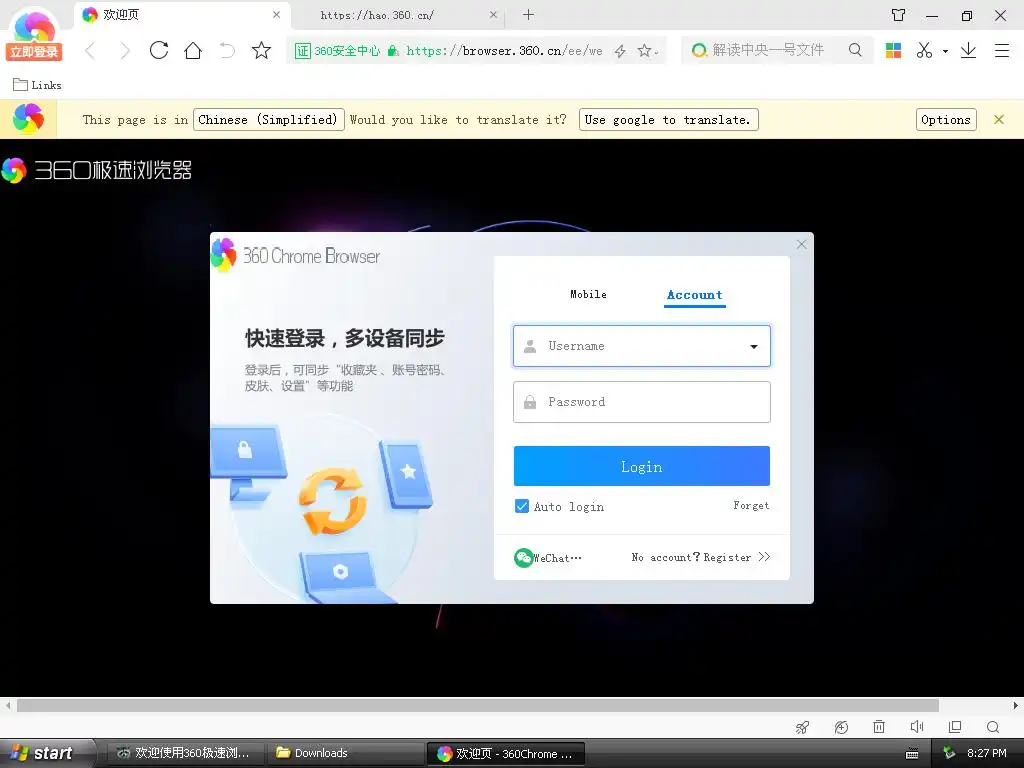Click the search box with Chinese text
This screenshot has height=768, width=1024.
click(768, 50)
